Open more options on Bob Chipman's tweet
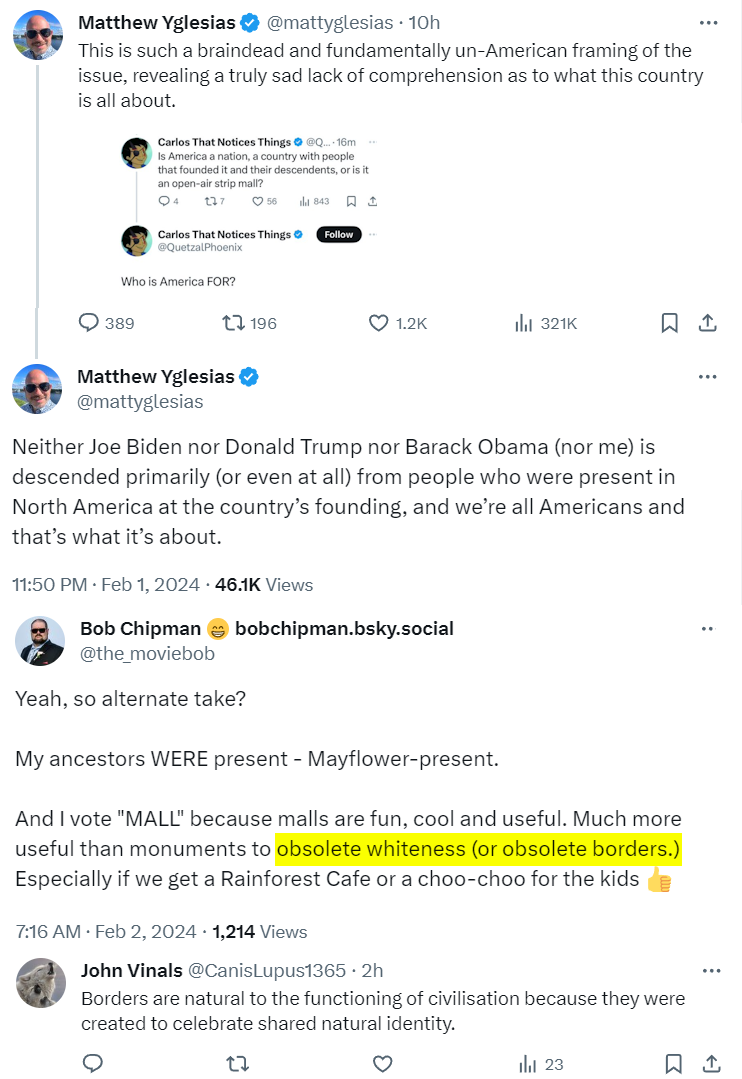Viewport: 742px width, 1079px height. tap(708, 629)
